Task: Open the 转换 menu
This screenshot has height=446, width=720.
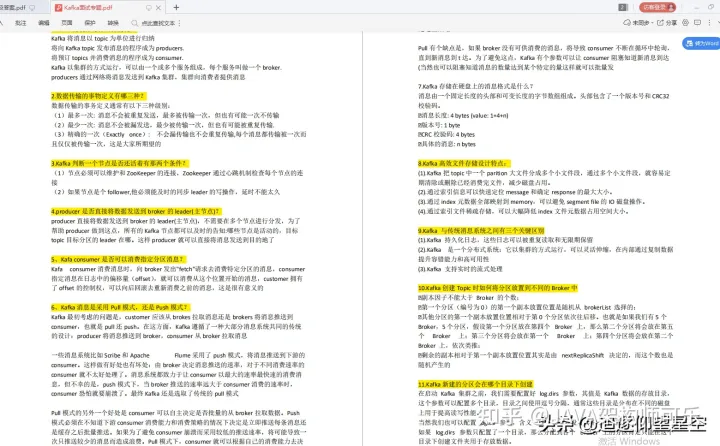Action: pos(113,23)
